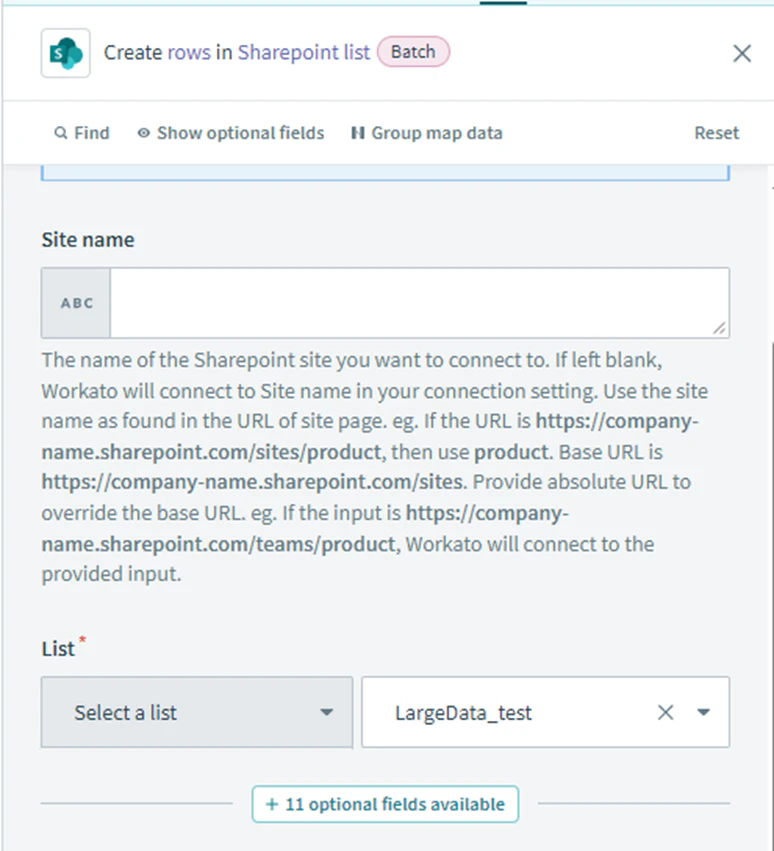Viewport: 774px width, 851px height.
Task: Click the magnifier Find icon
Action: tap(61, 133)
